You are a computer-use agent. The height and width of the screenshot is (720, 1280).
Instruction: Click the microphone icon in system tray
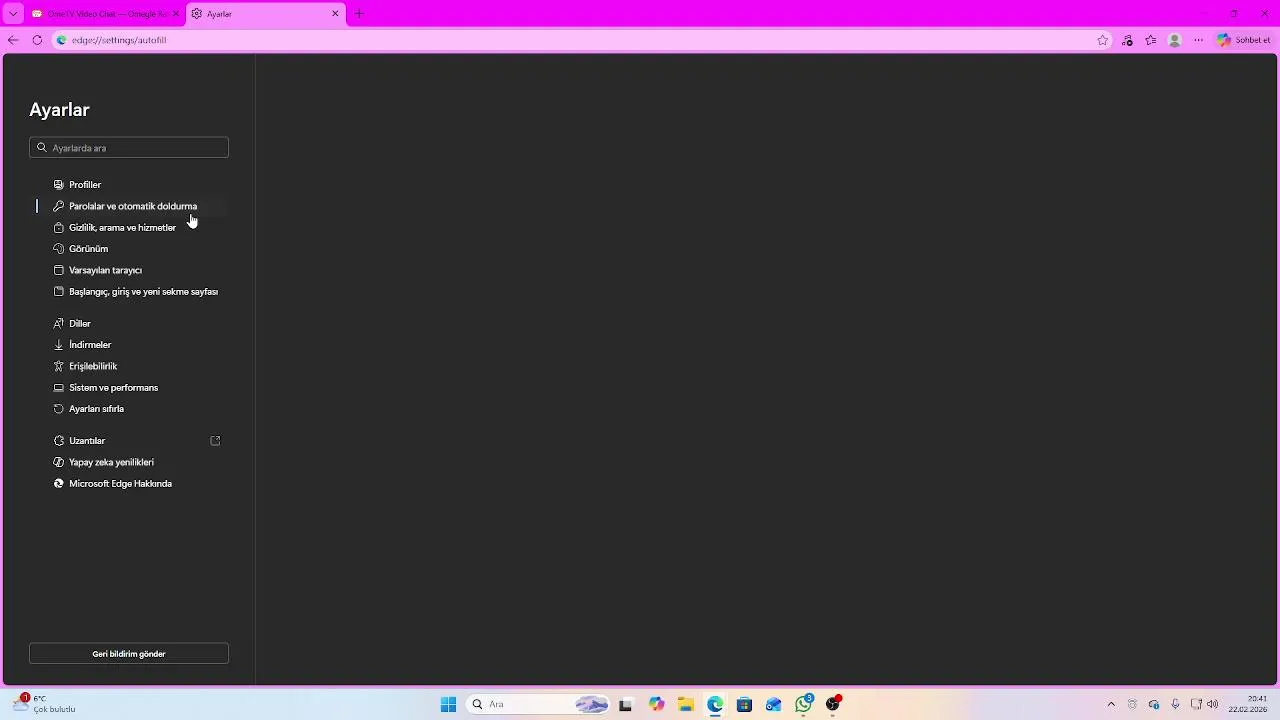[x=1175, y=705]
